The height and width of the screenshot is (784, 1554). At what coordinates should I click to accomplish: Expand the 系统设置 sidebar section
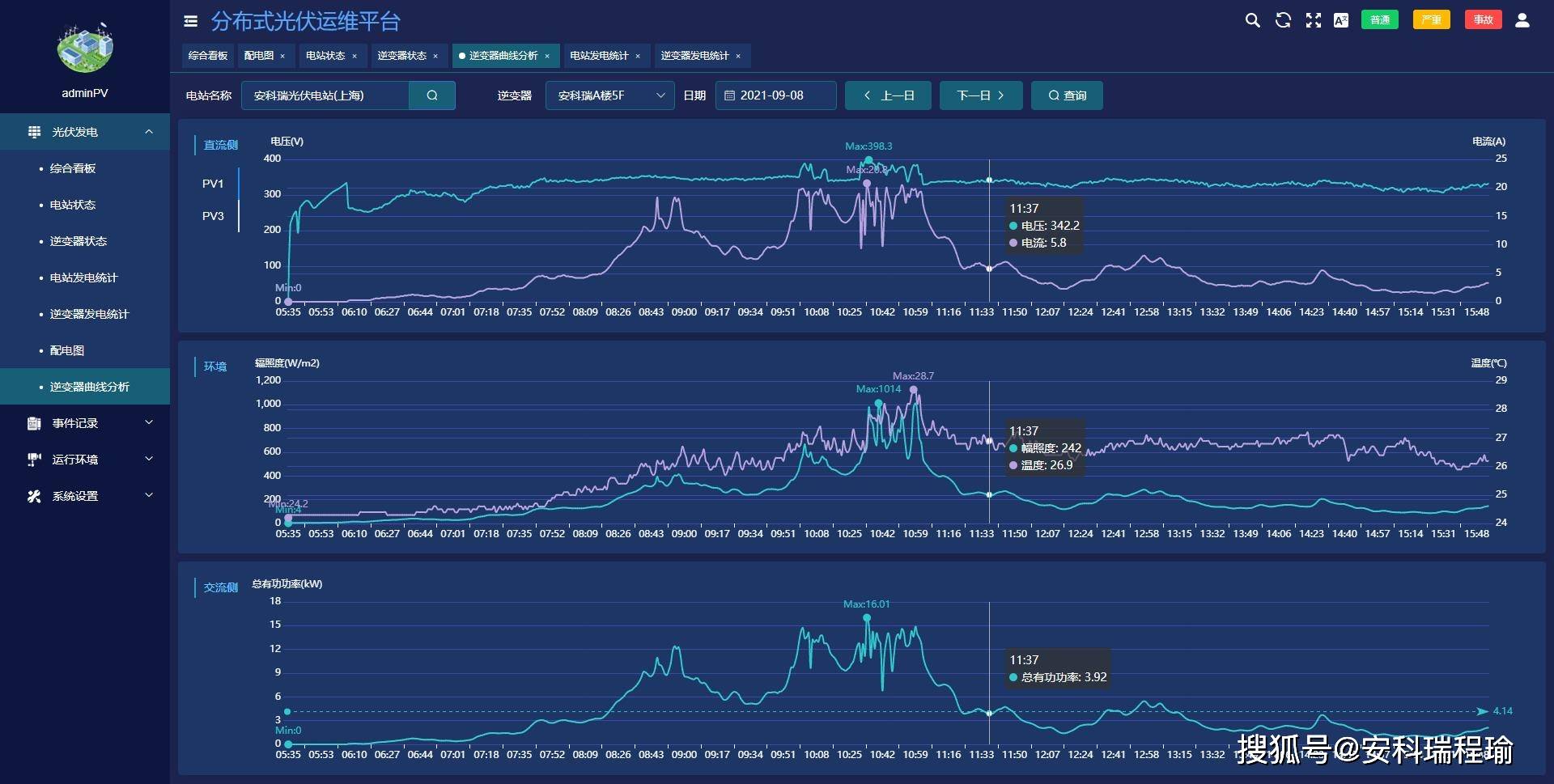pyautogui.click(x=149, y=495)
